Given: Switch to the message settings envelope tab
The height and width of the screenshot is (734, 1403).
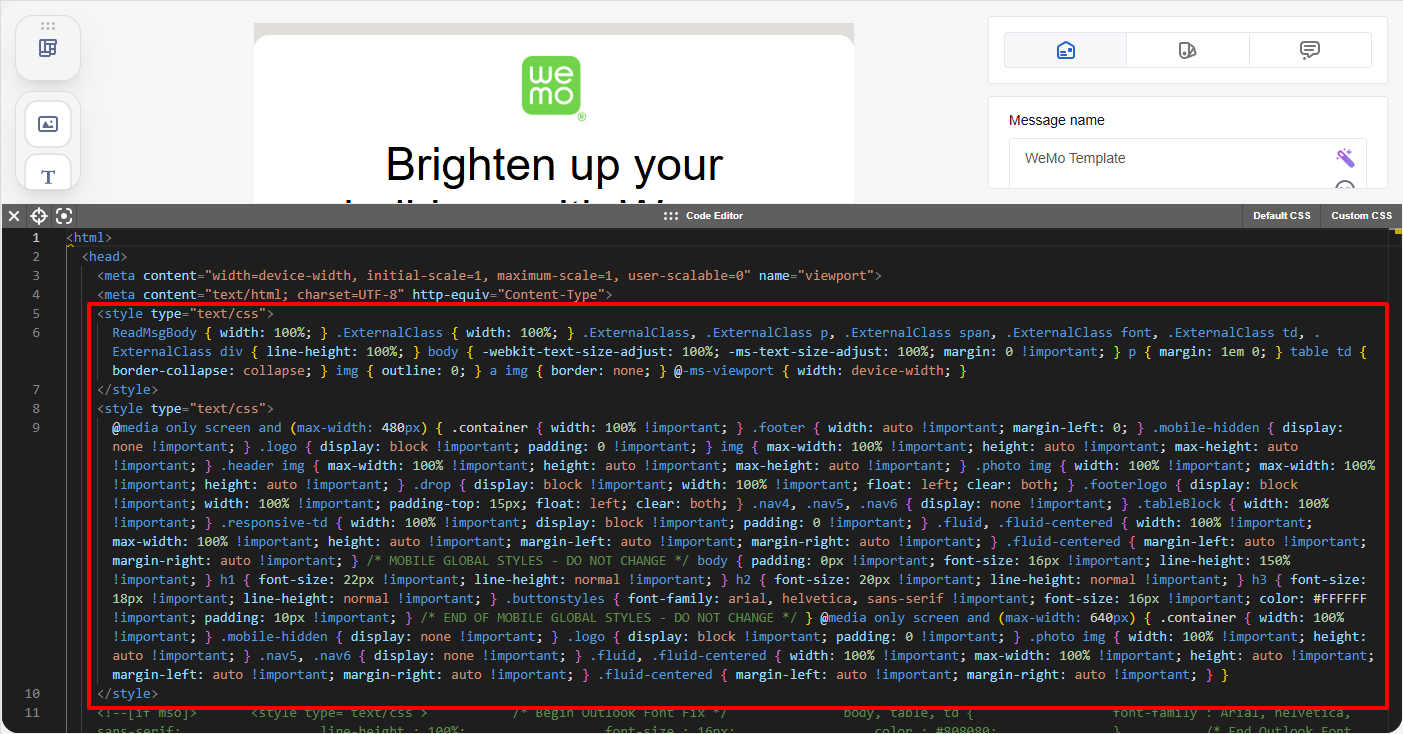Looking at the screenshot, I should [1066, 50].
